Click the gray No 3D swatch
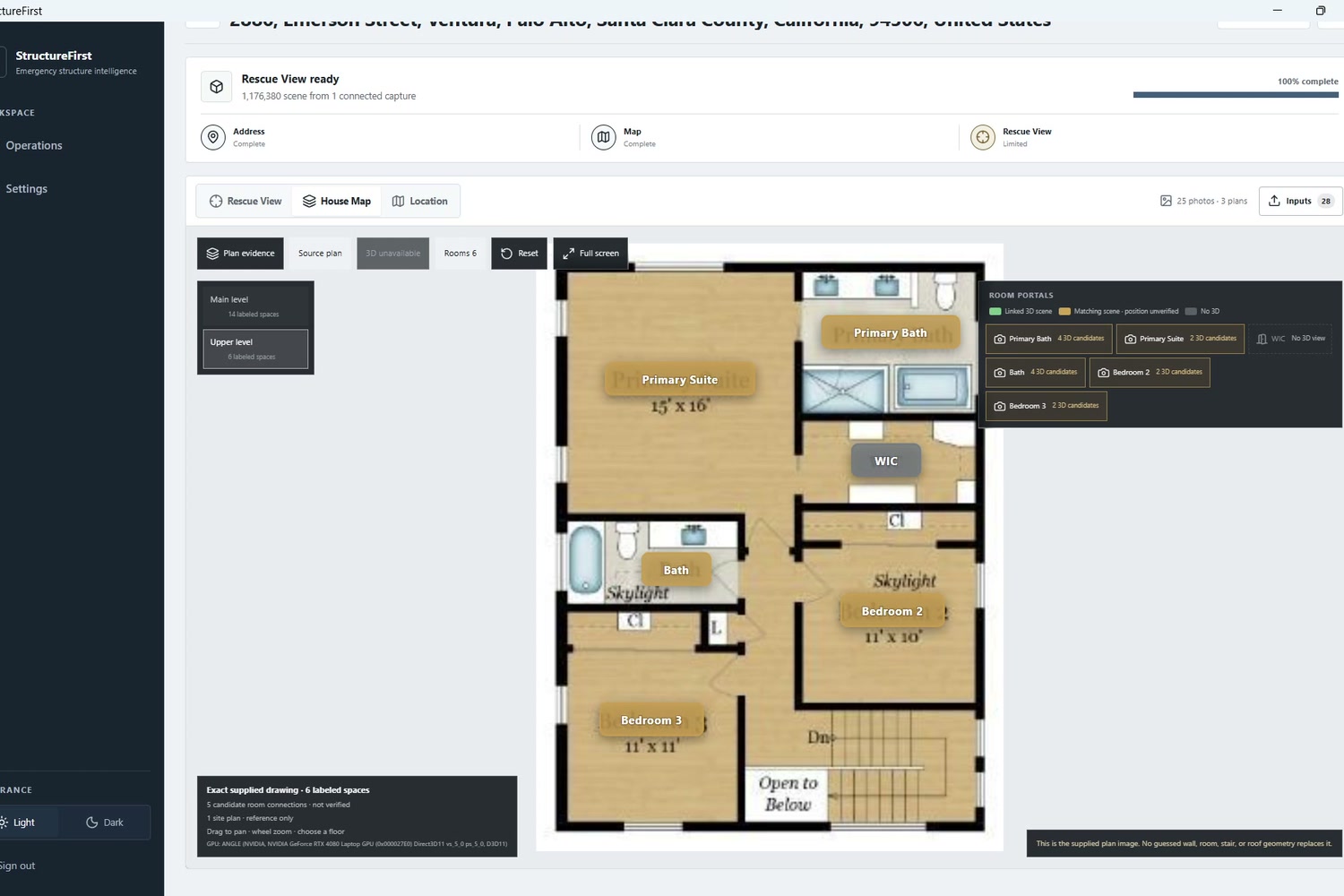Image resolution: width=1344 pixels, height=896 pixels. pos(1191,312)
